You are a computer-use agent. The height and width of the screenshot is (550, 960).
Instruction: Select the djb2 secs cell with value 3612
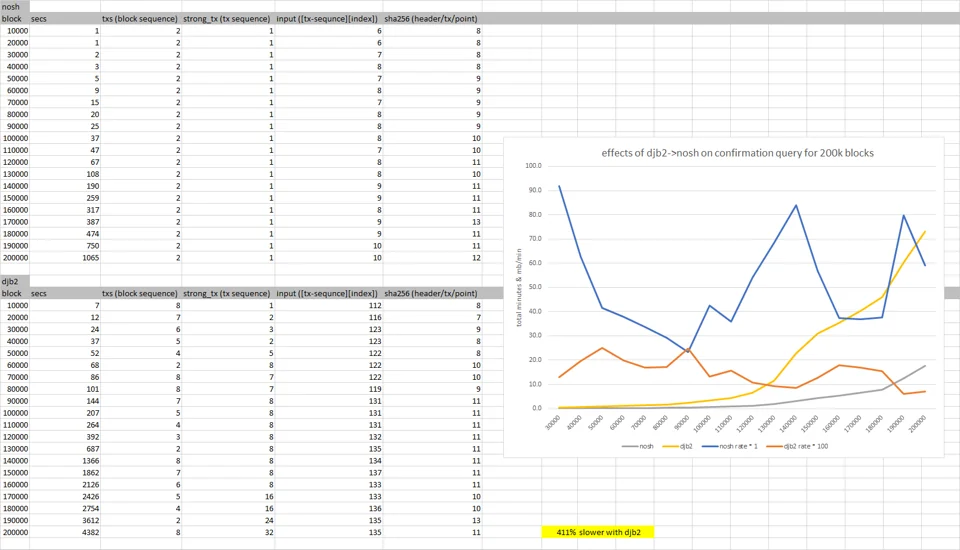coord(65,521)
